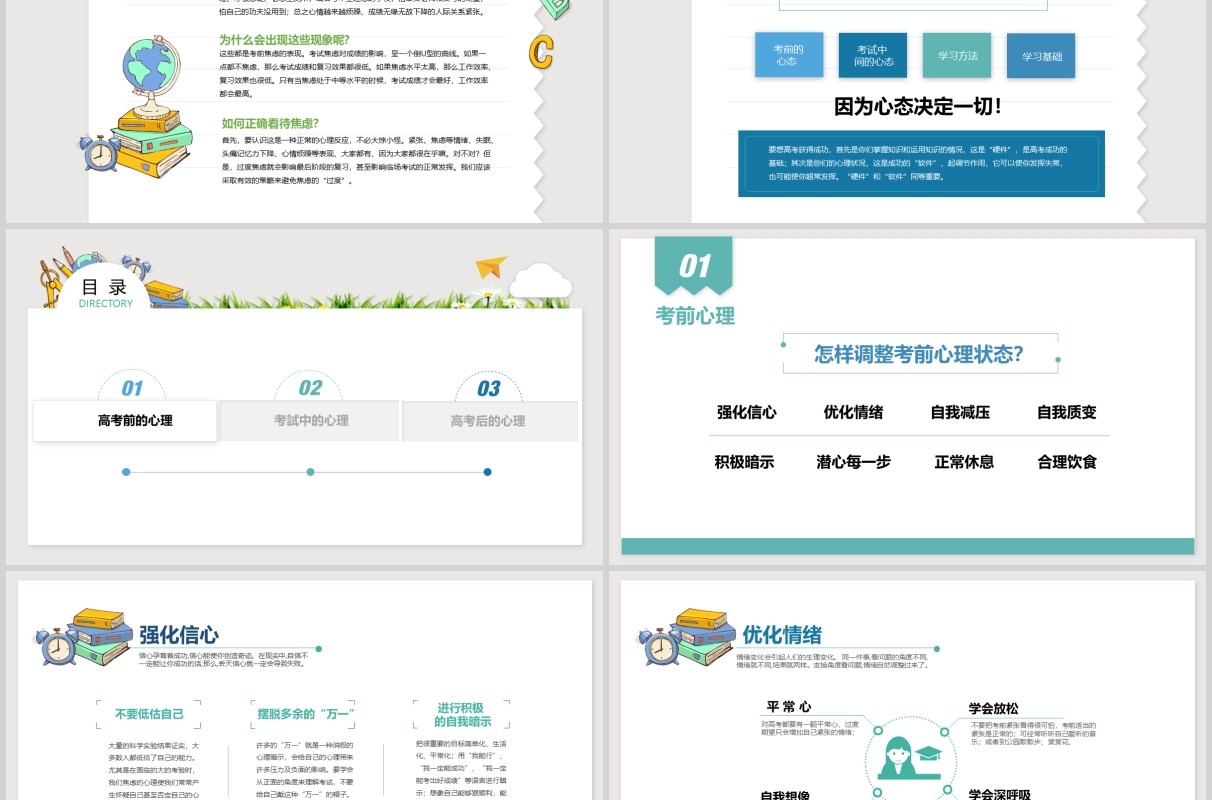Click the alarm clock beside the globe books
Screen dimensions: 1212x800
click(101, 153)
